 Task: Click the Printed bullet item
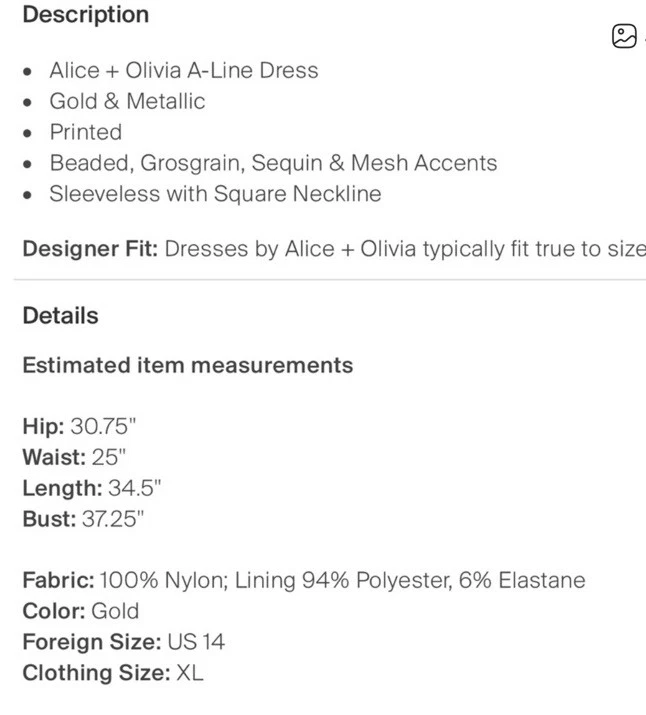[86, 132]
